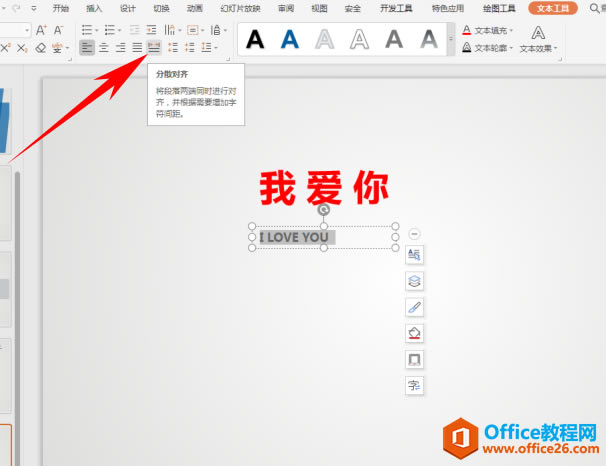606x466 pixels.
Task: Click the shape fill bucket icon
Action: point(414,333)
